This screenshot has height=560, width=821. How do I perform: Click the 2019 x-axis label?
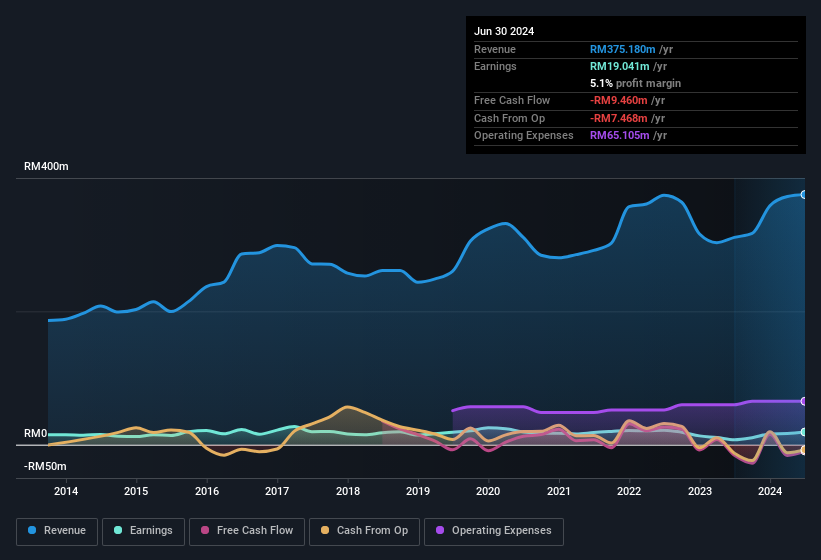418,491
